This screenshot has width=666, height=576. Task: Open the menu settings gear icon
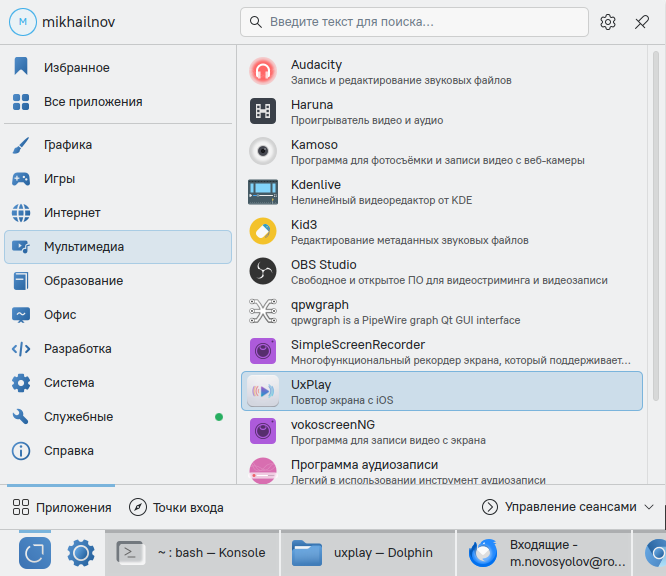608,22
